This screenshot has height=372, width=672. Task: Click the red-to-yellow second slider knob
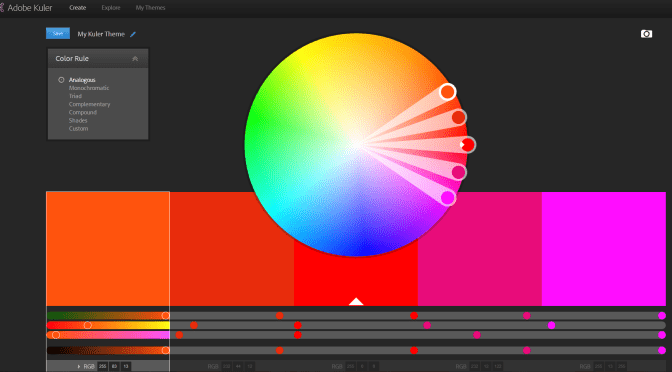pyautogui.click(x=87, y=325)
